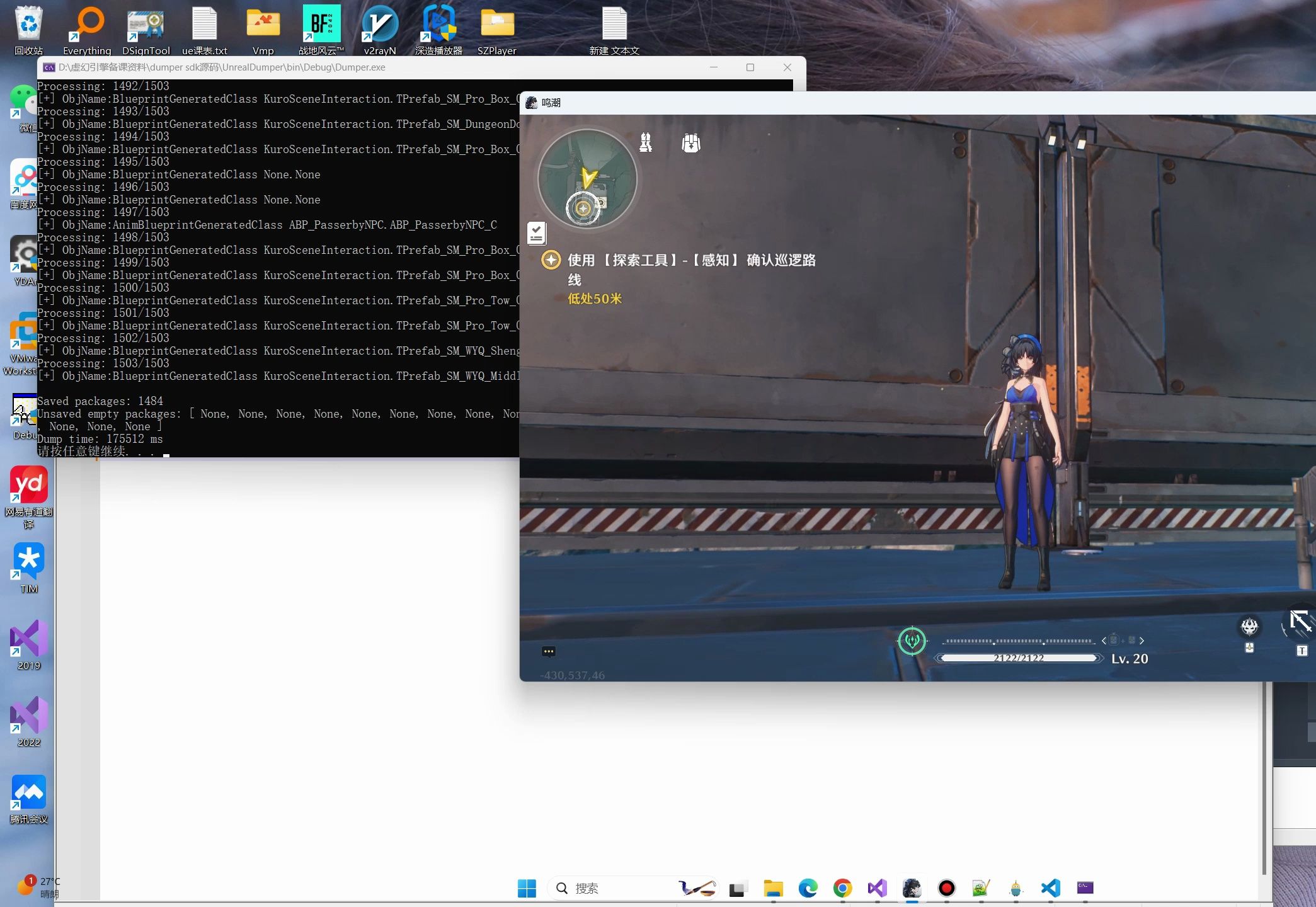Open the SZPlayer folder on desktop

tap(497, 30)
